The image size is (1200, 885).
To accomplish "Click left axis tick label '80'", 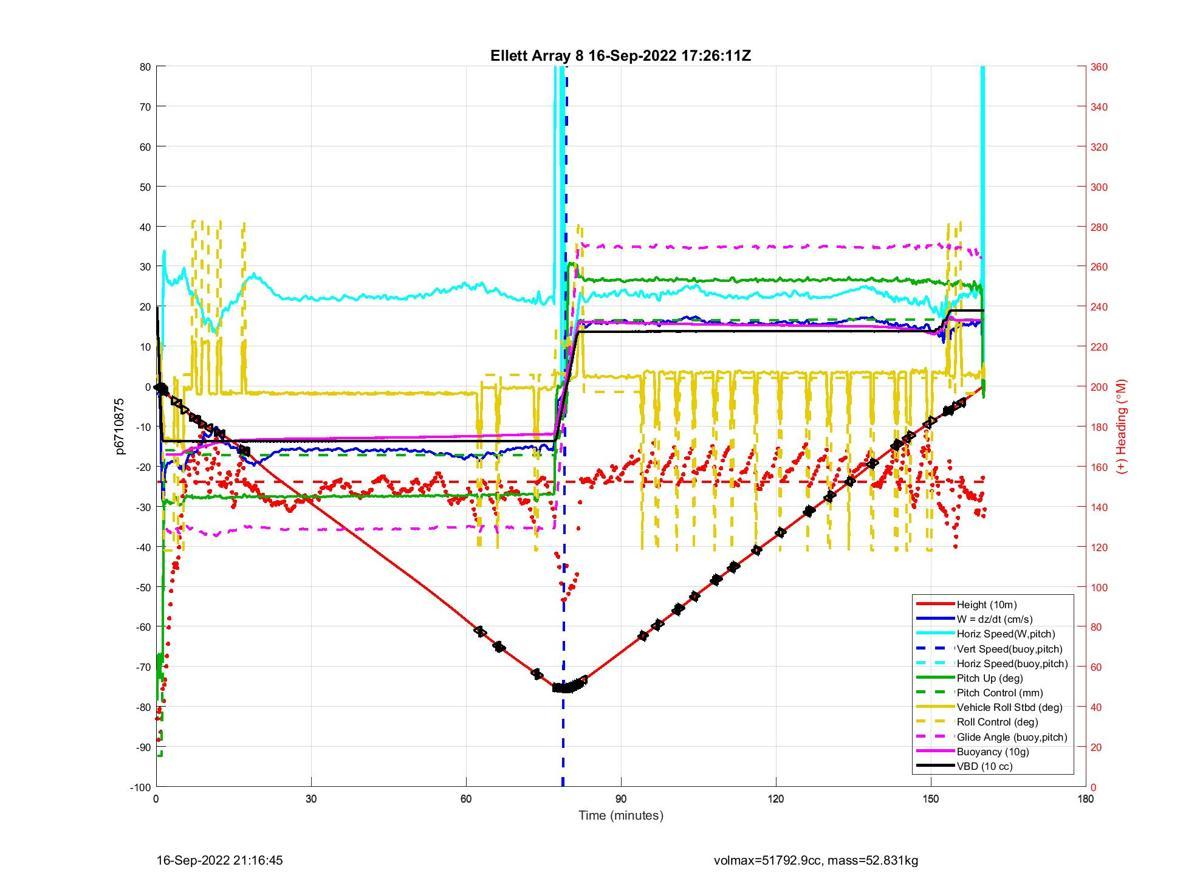I will tap(144, 67).
